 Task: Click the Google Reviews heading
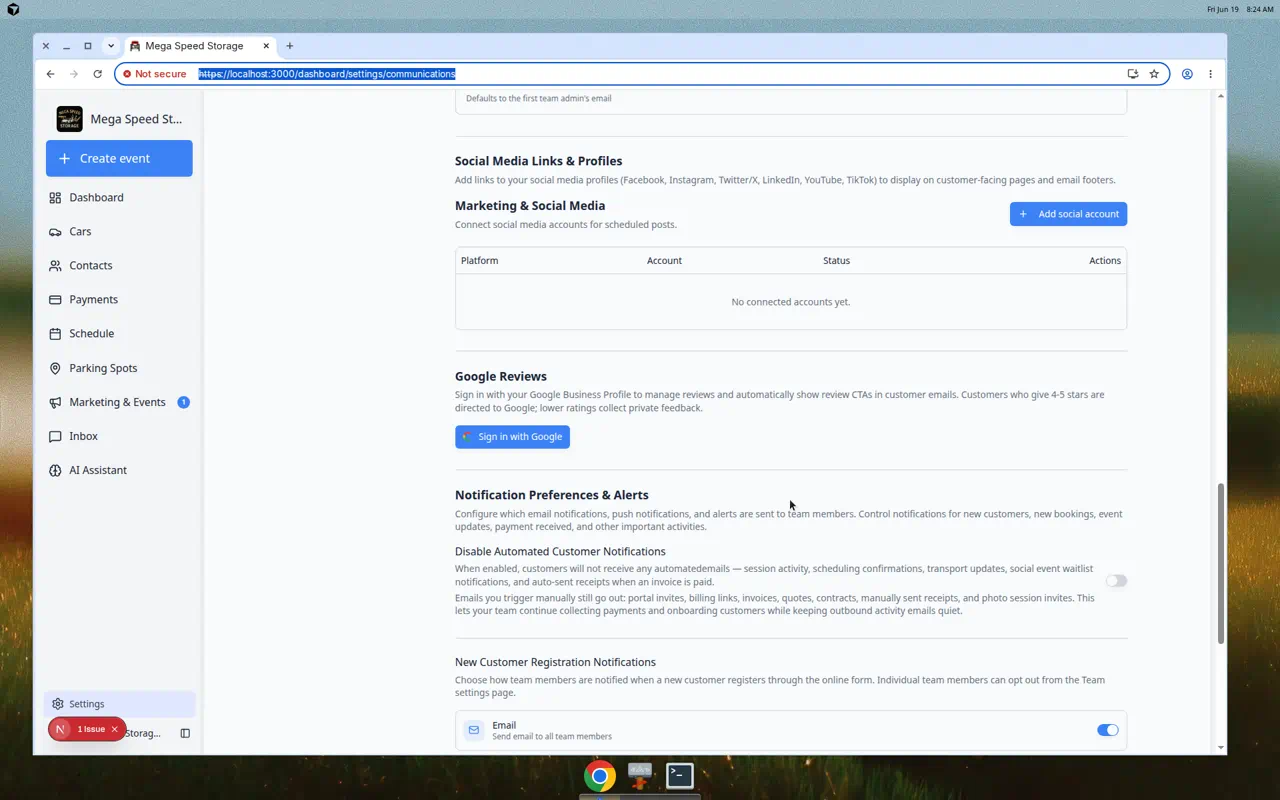(501, 377)
